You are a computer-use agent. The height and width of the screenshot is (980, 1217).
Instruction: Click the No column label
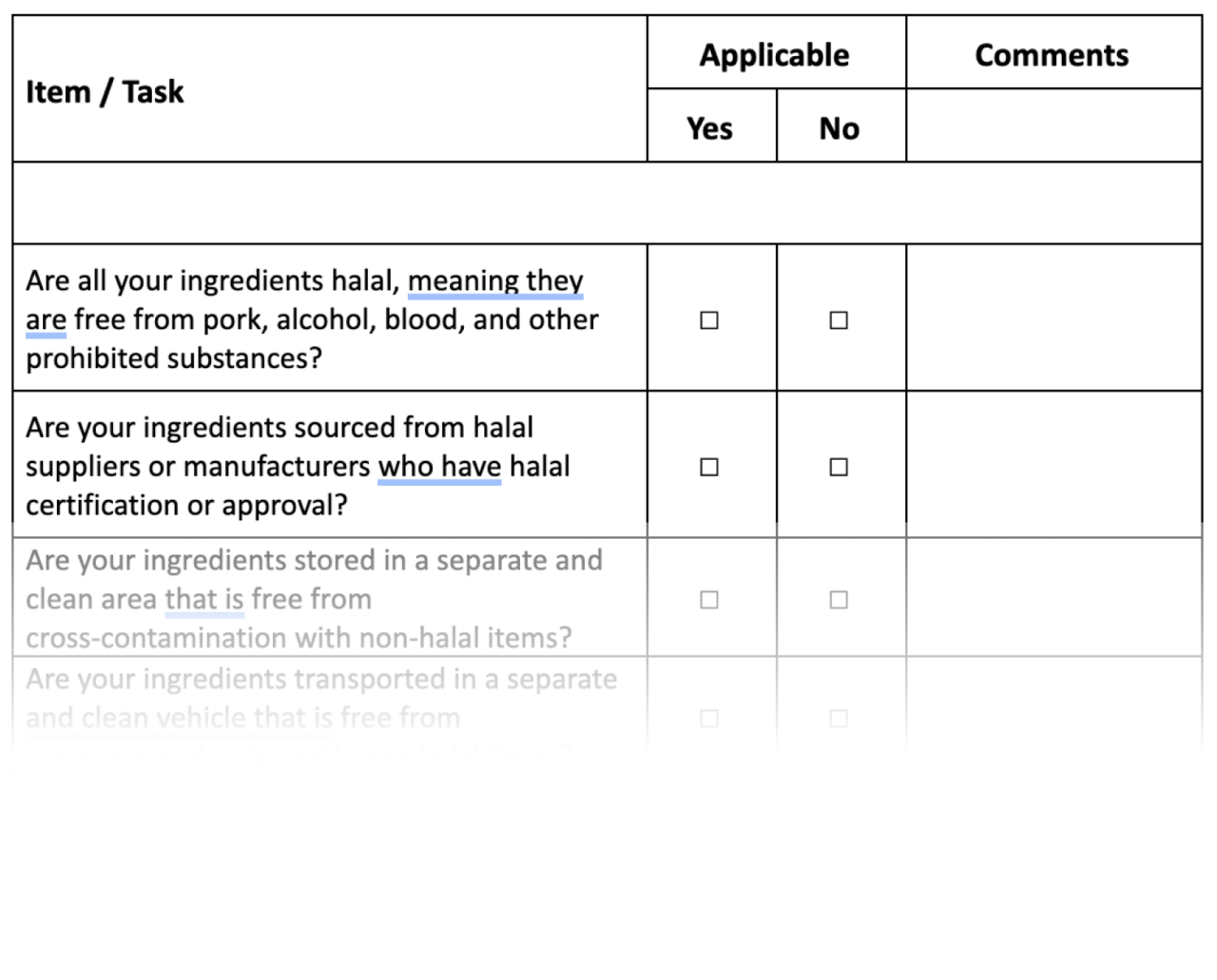tap(840, 126)
